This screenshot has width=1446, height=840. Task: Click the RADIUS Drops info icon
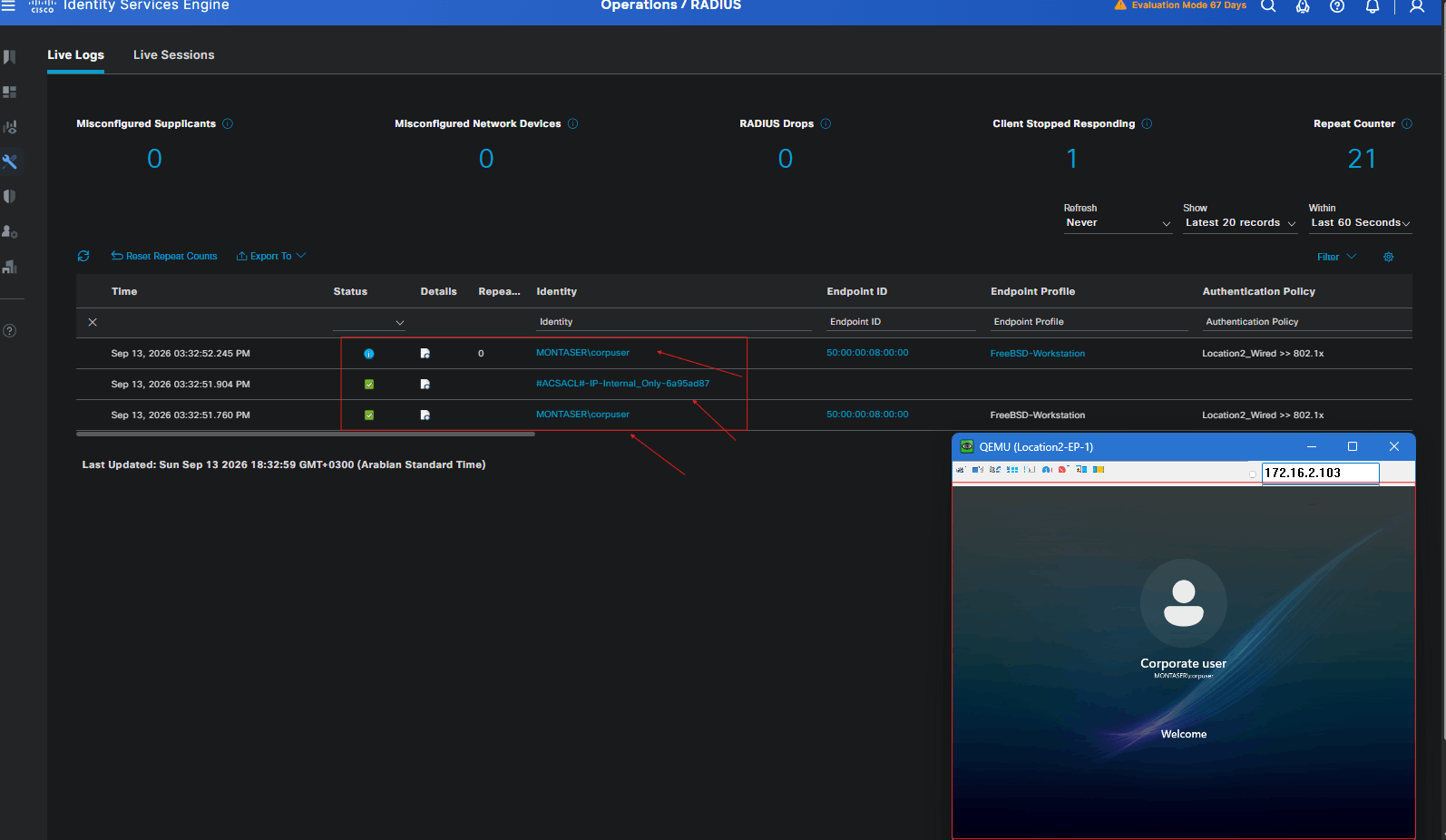[826, 123]
